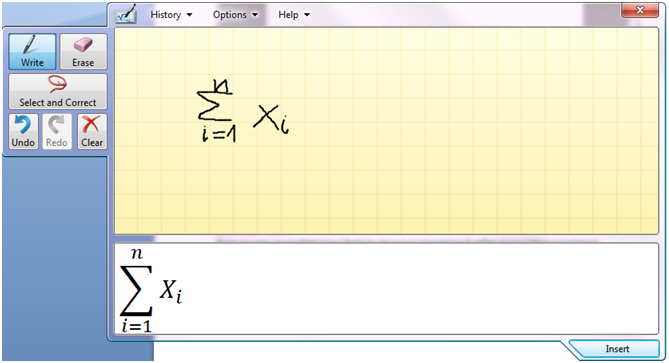Image resolution: width=669 pixels, height=363 pixels.
Task: Click the greyed-out Redo button
Action: coord(57,131)
